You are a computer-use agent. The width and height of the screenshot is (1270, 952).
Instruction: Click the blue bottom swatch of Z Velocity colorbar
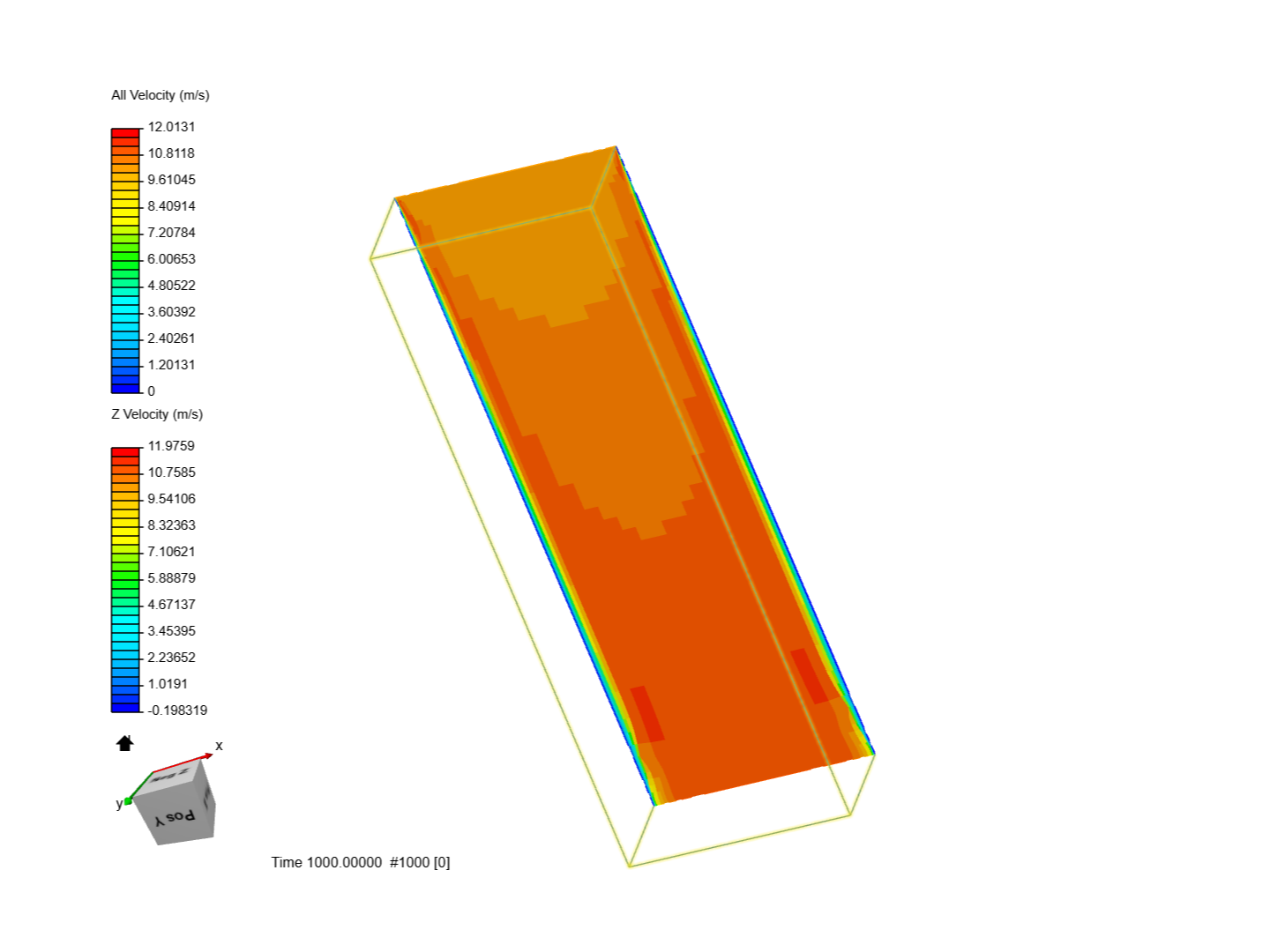[x=125, y=707]
